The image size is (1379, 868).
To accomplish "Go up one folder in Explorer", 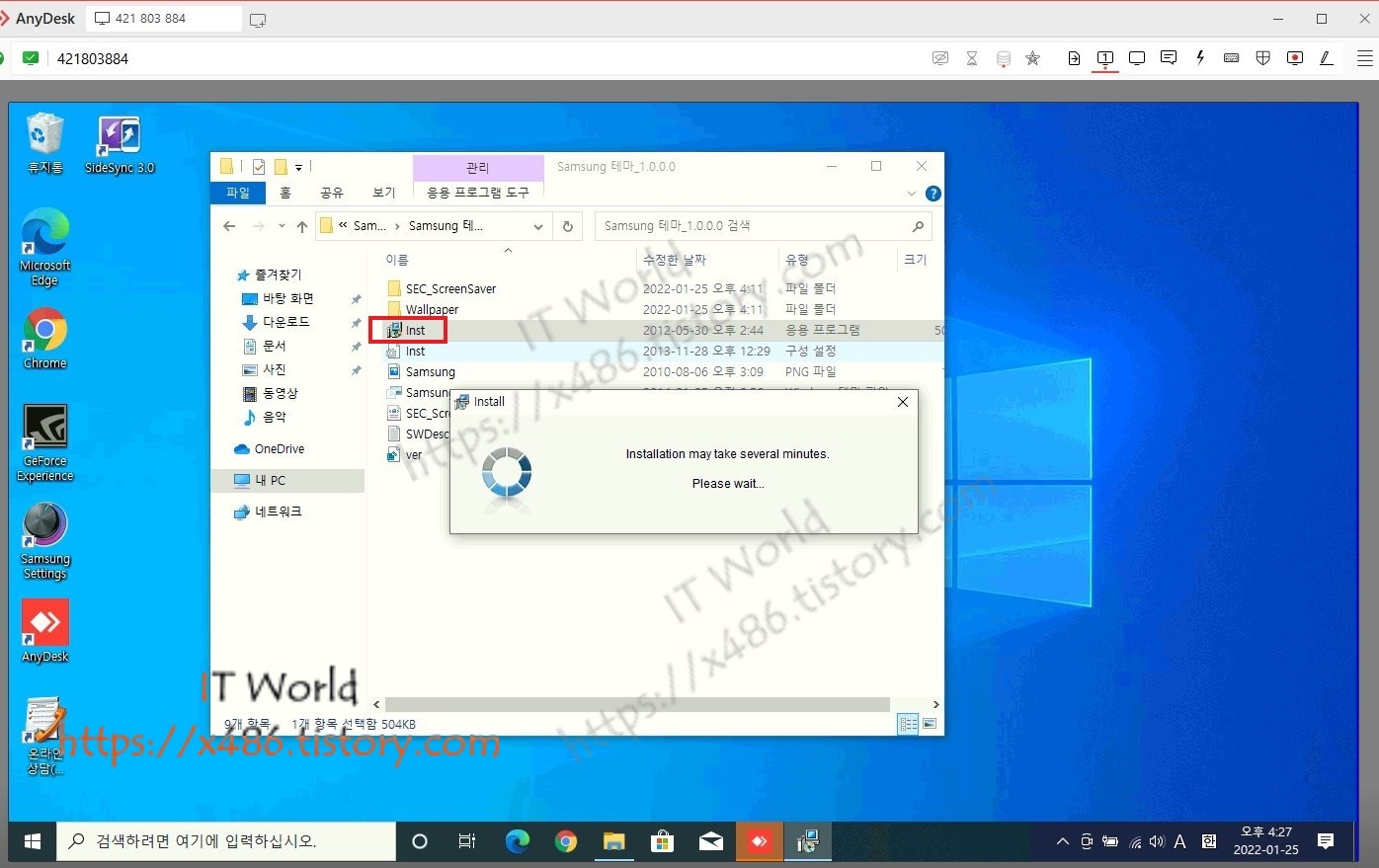I will point(302,226).
